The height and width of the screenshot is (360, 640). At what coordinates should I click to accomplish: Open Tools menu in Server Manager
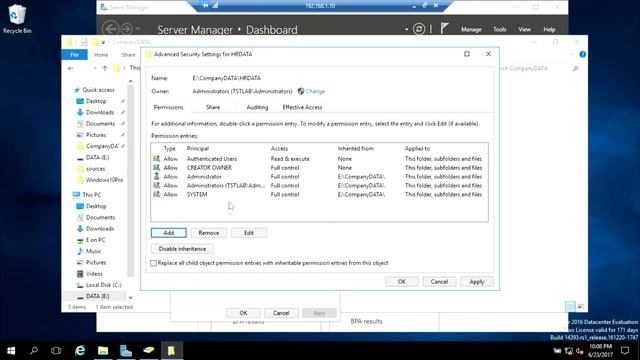500,29
